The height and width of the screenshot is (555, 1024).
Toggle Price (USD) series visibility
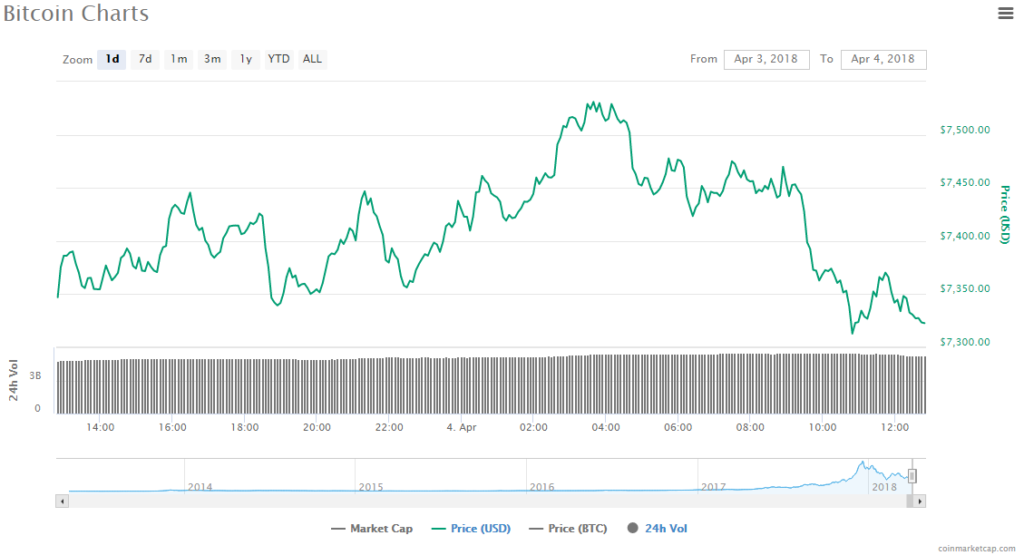tap(470, 528)
